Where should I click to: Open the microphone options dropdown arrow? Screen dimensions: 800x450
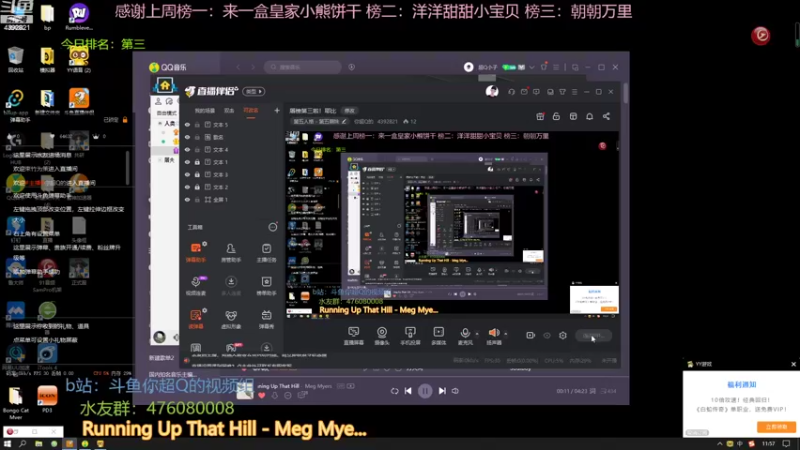[x=477, y=334]
